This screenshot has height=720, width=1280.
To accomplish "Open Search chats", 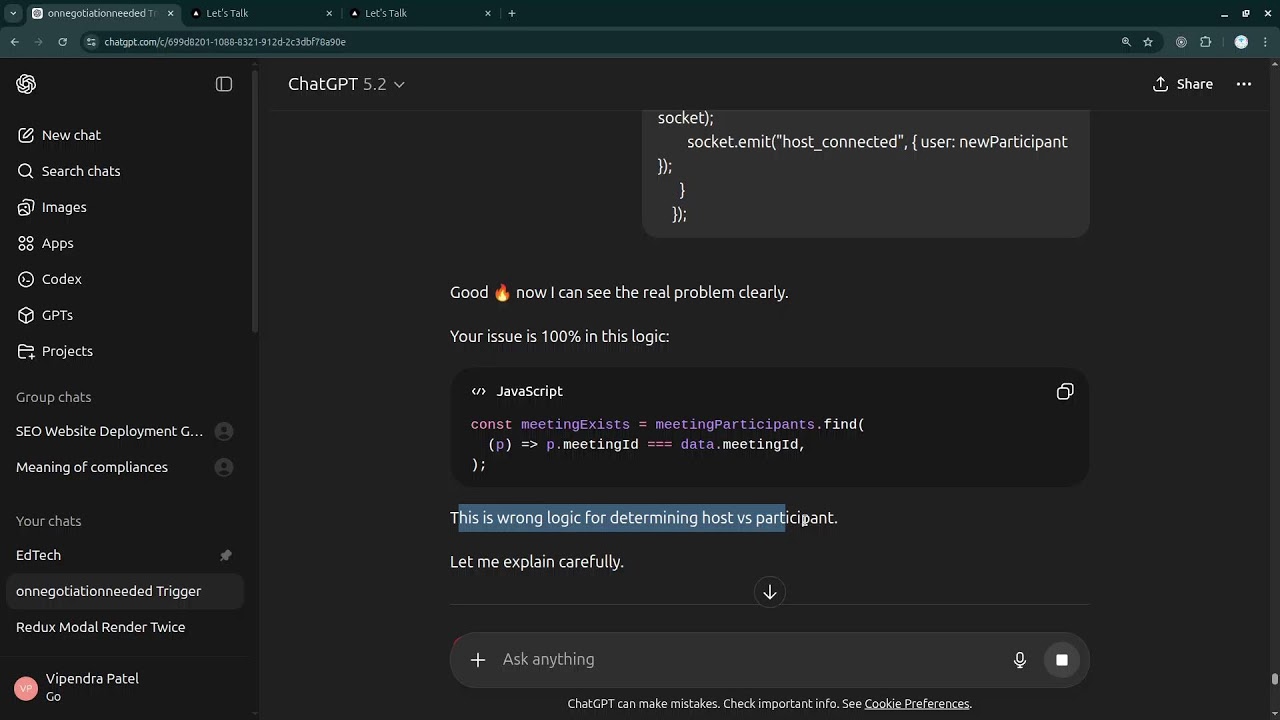I will point(125,171).
